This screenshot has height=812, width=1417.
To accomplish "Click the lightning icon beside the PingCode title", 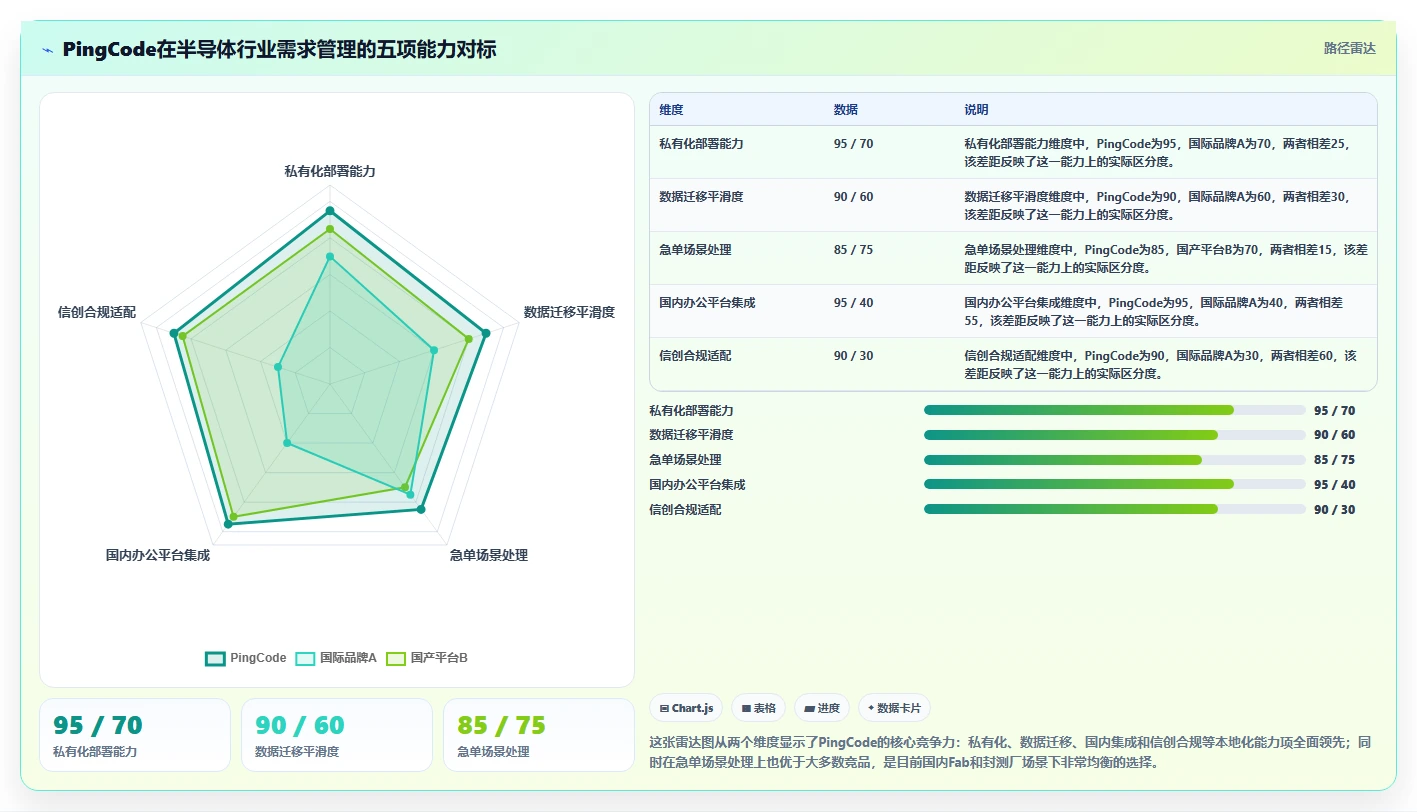I will (x=47, y=49).
